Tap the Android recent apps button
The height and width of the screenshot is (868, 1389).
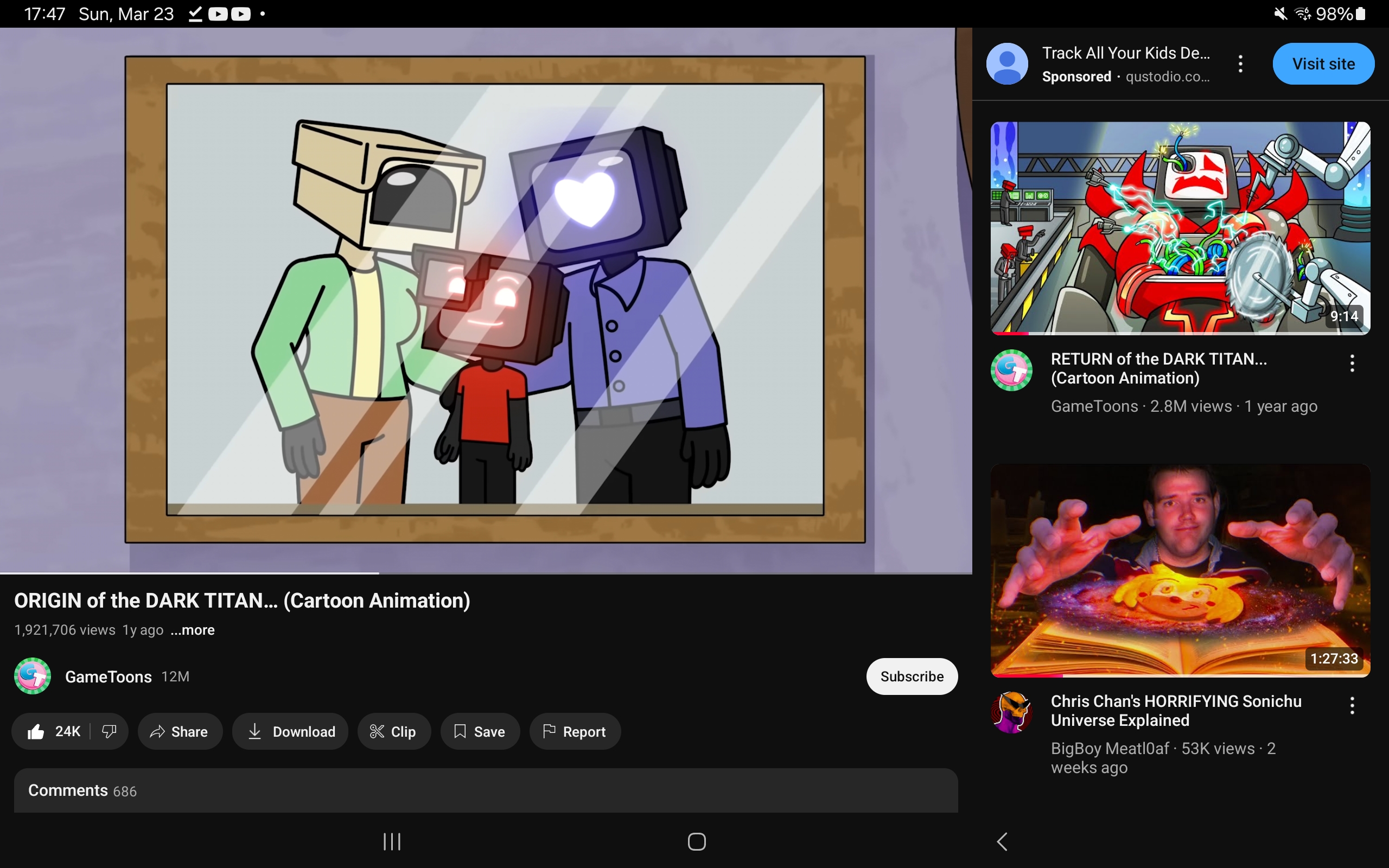point(392,841)
